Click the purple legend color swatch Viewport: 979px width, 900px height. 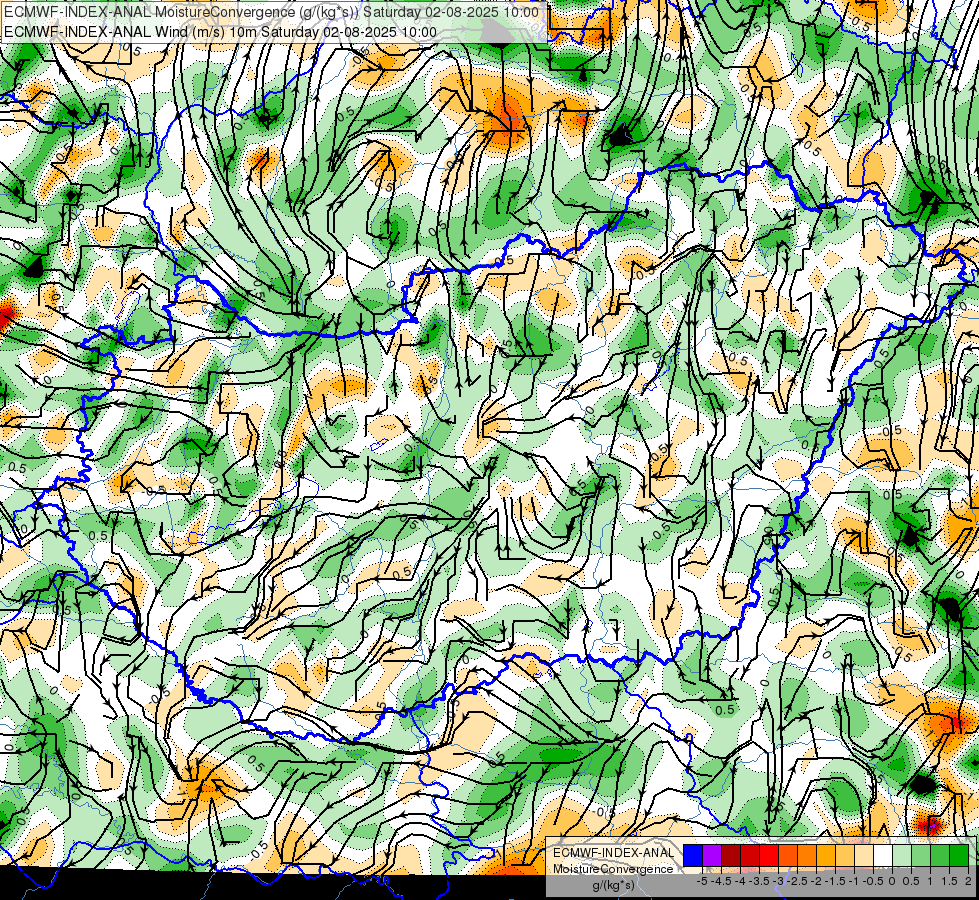712,856
